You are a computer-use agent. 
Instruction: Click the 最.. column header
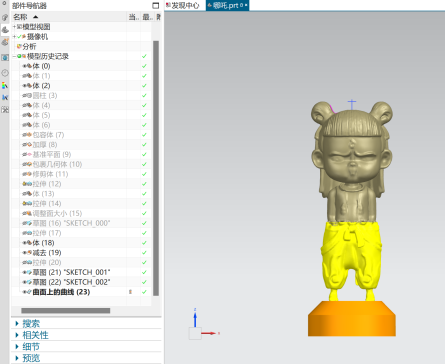(147, 17)
